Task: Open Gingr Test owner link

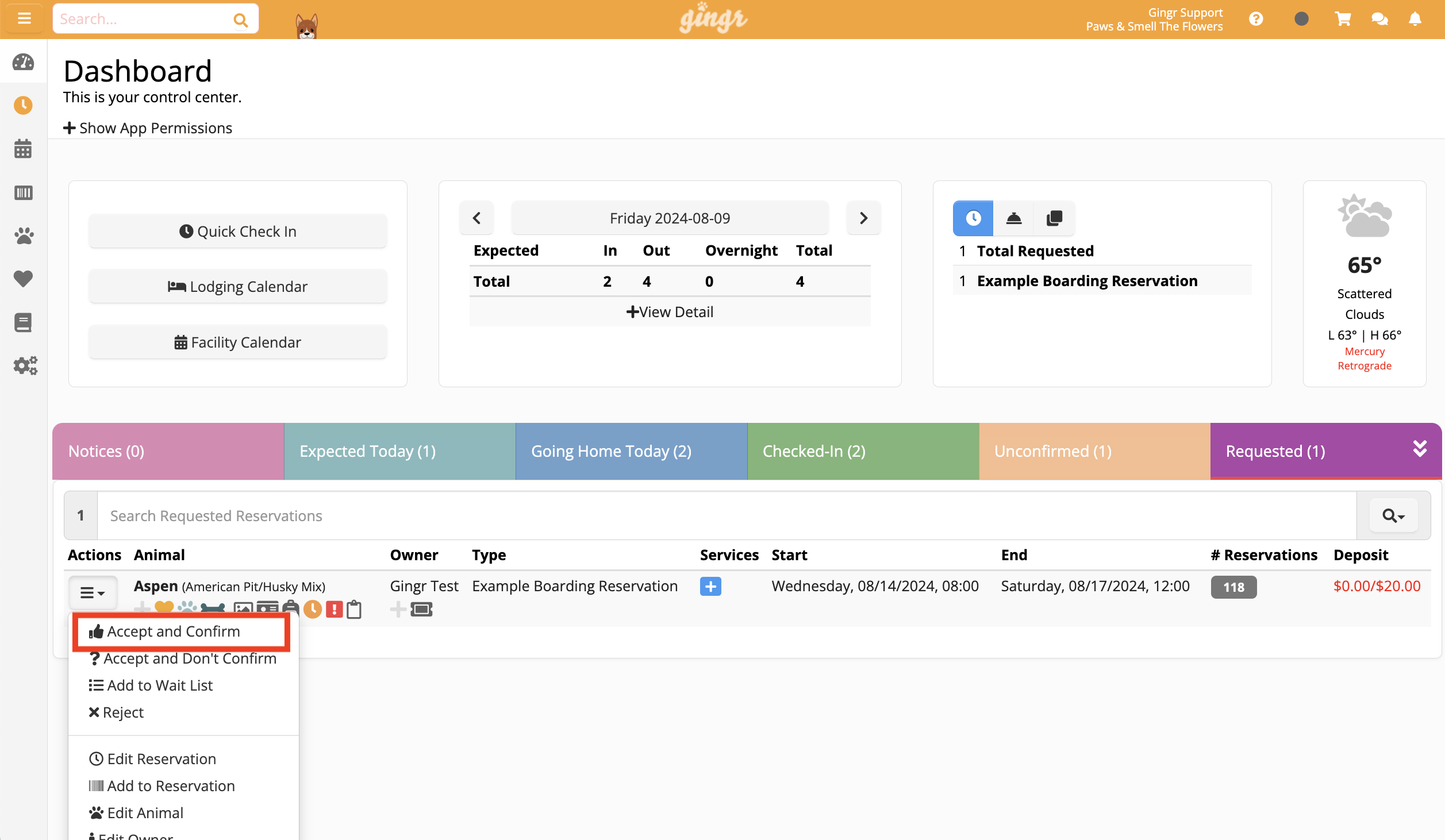Action: pyautogui.click(x=424, y=586)
